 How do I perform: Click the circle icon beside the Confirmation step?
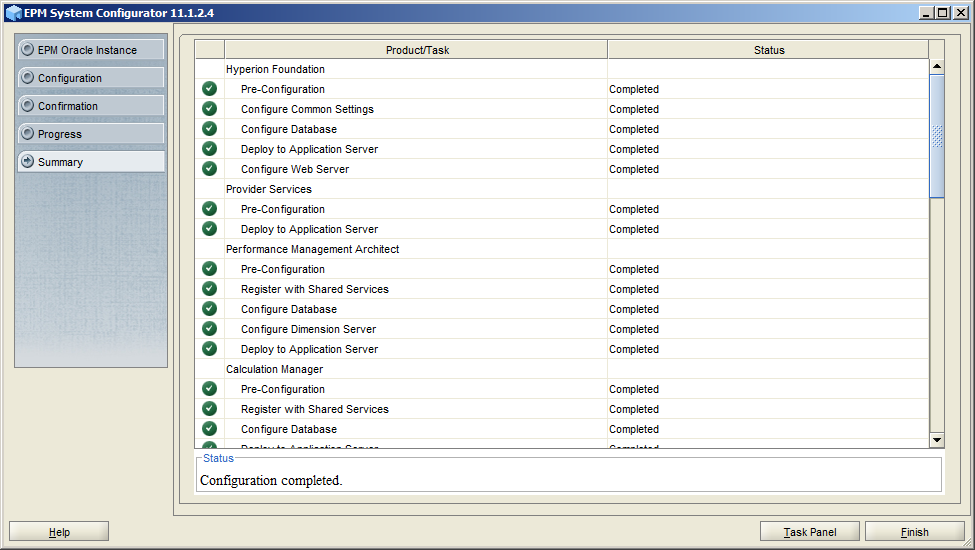tap(27, 105)
